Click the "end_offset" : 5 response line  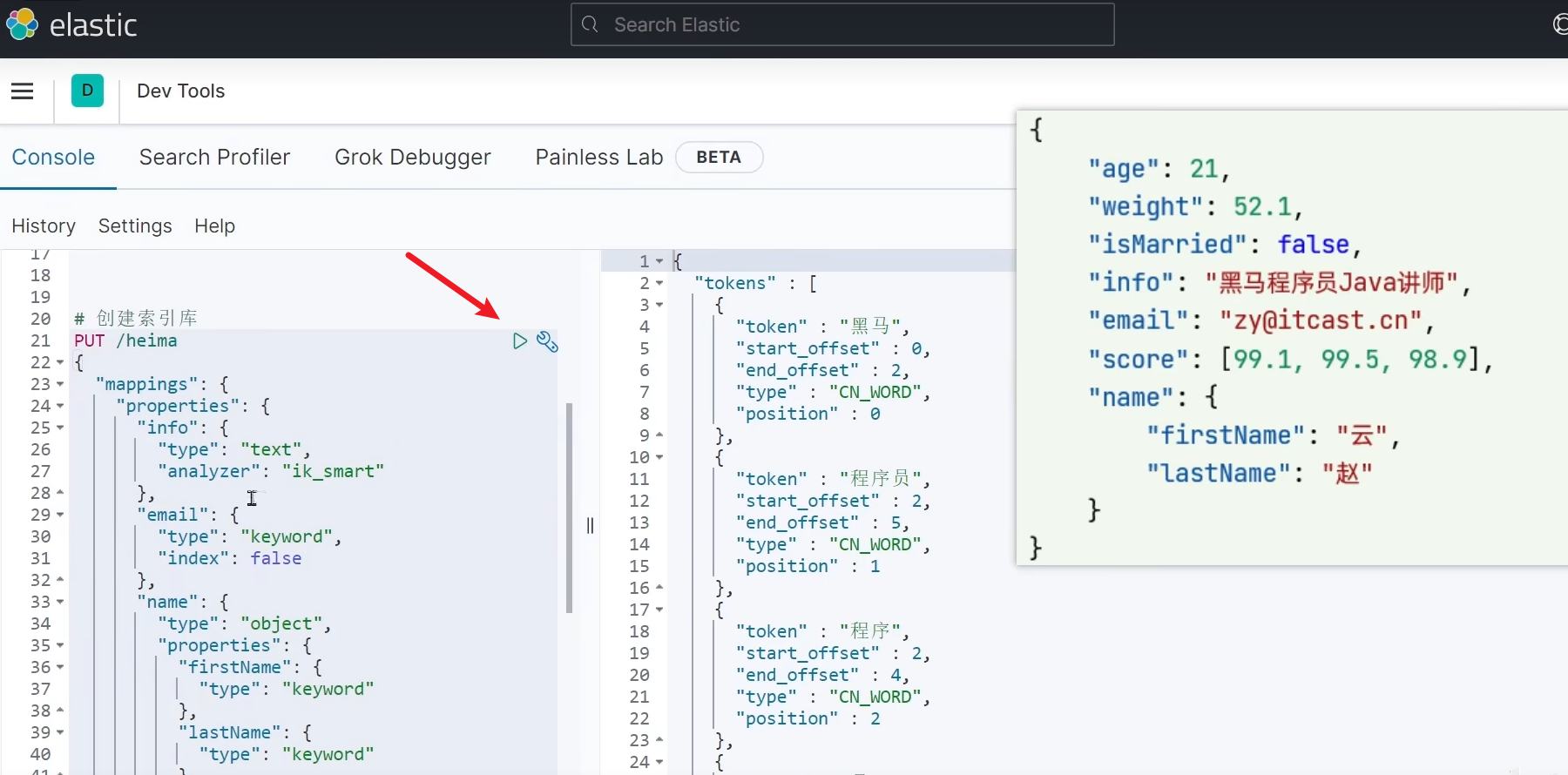(823, 522)
